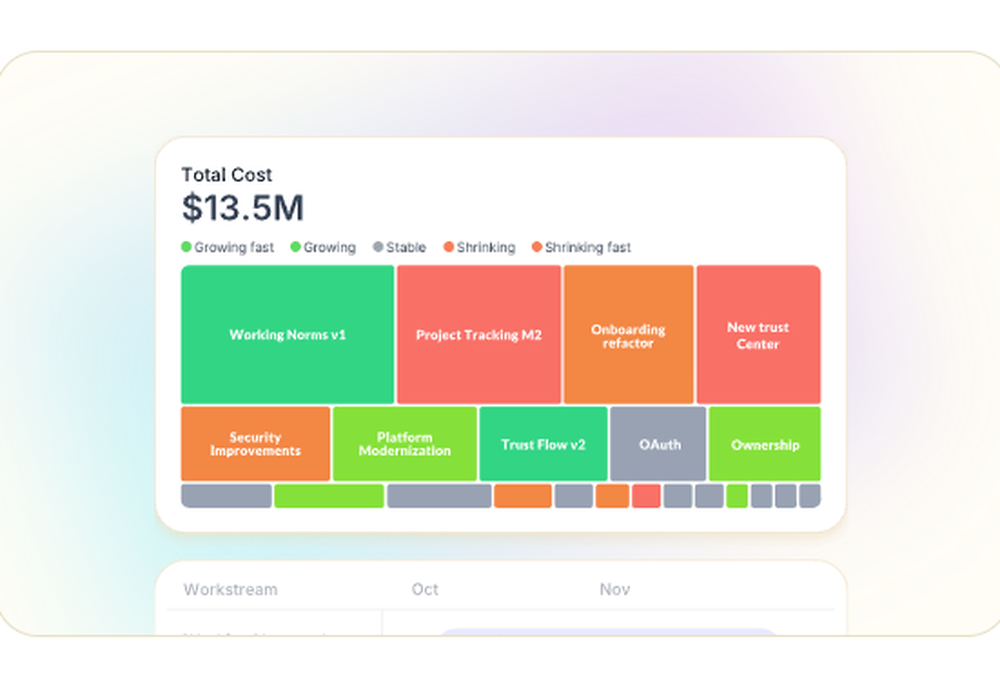The image size is (1000, 693).
Task: Open the "Platform Modernization" segment
Action: [x=404, y=444]
